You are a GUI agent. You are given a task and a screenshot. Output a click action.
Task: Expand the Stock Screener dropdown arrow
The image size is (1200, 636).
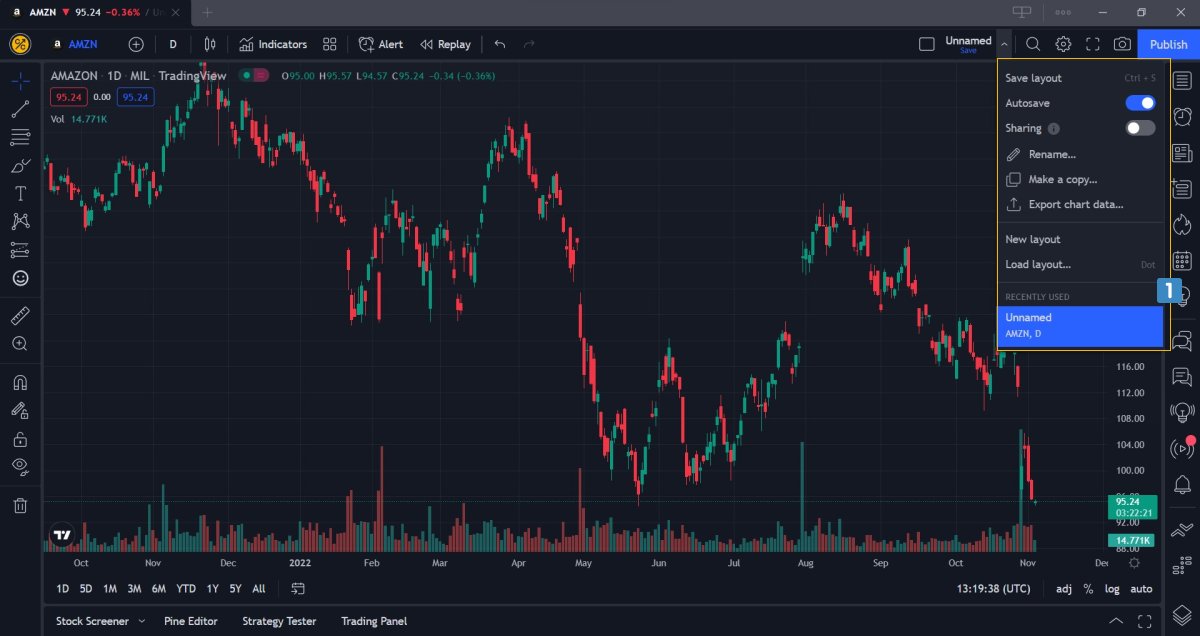point(141,621)
